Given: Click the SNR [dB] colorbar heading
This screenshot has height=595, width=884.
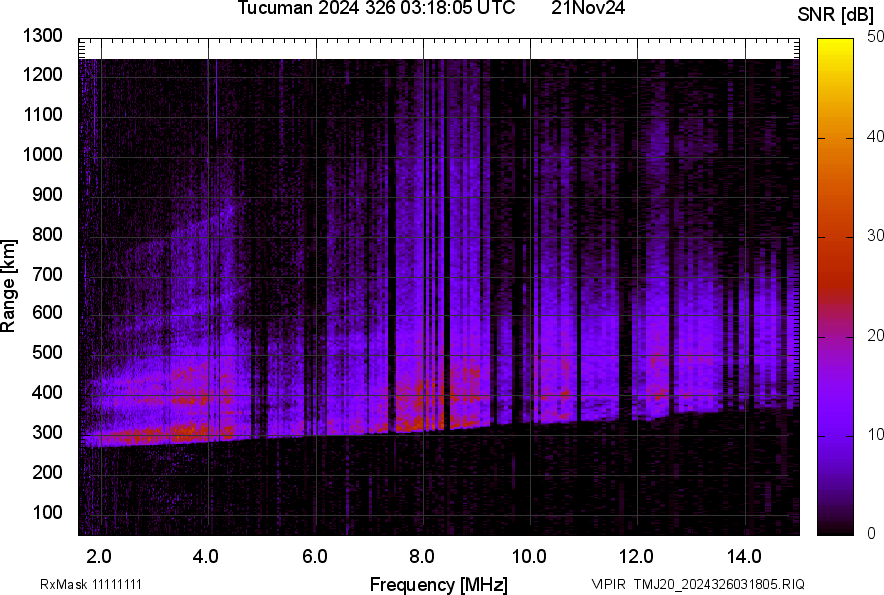Looking at the screenshot, I should [836, 14].
